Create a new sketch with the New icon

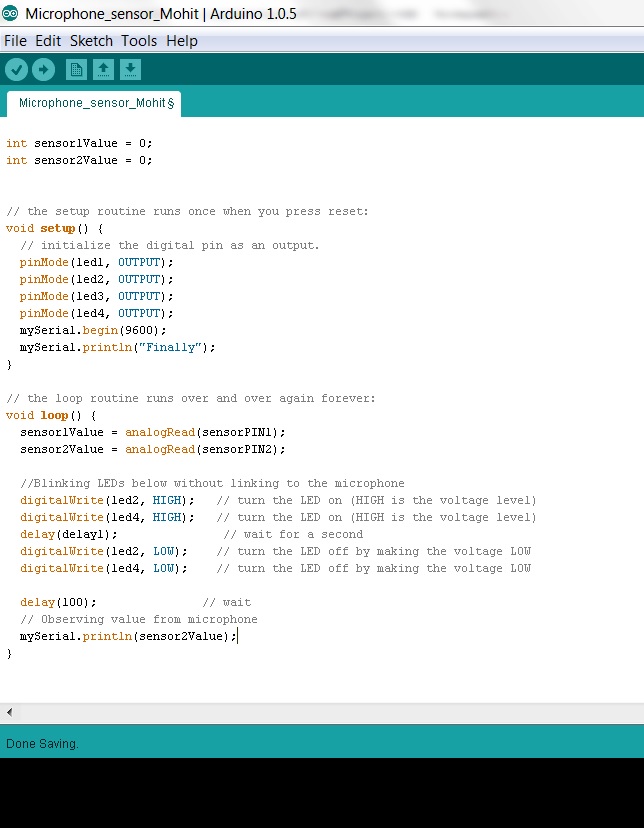76,69
